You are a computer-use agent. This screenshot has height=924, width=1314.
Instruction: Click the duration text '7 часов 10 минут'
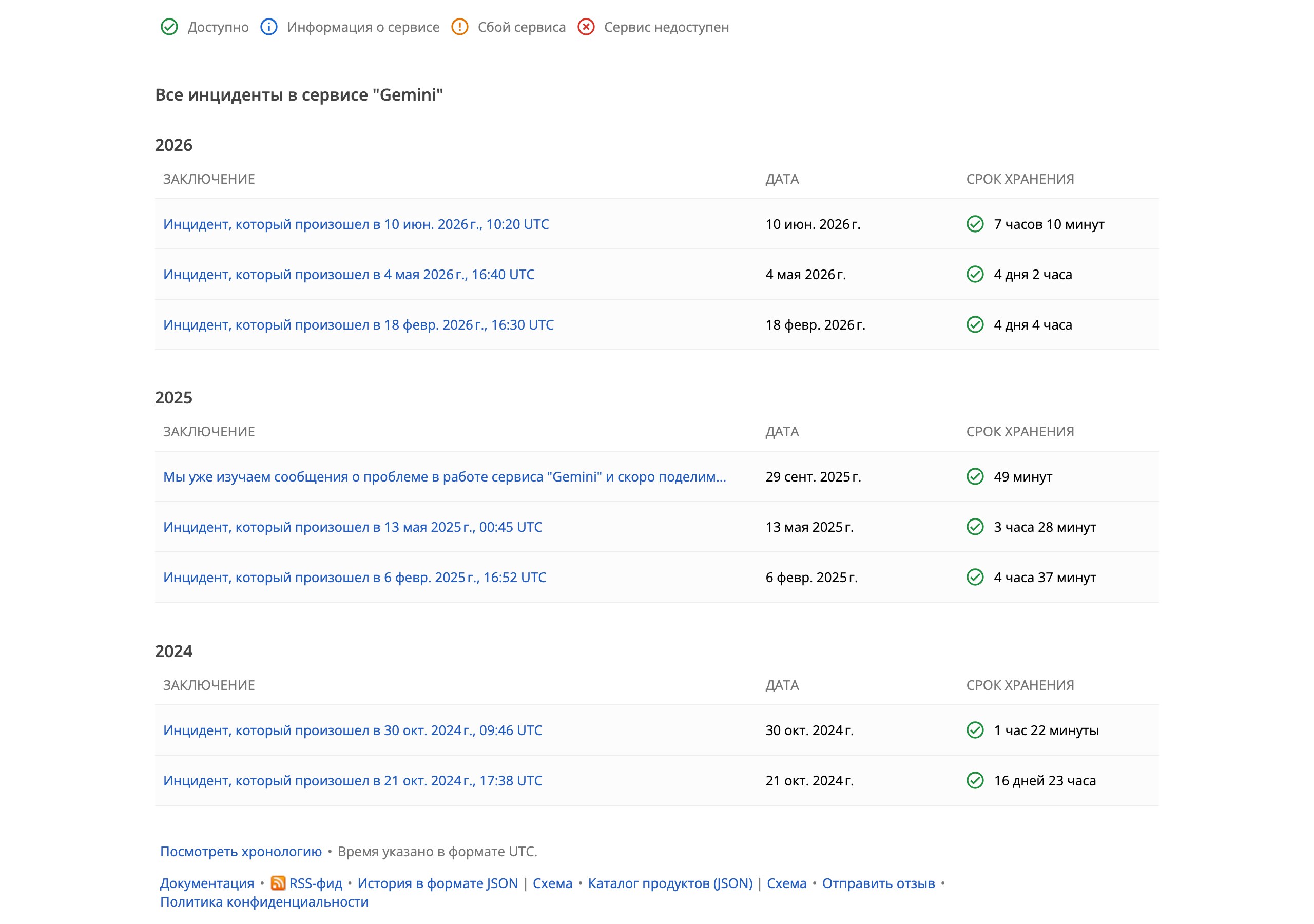tap(1049, 224)
